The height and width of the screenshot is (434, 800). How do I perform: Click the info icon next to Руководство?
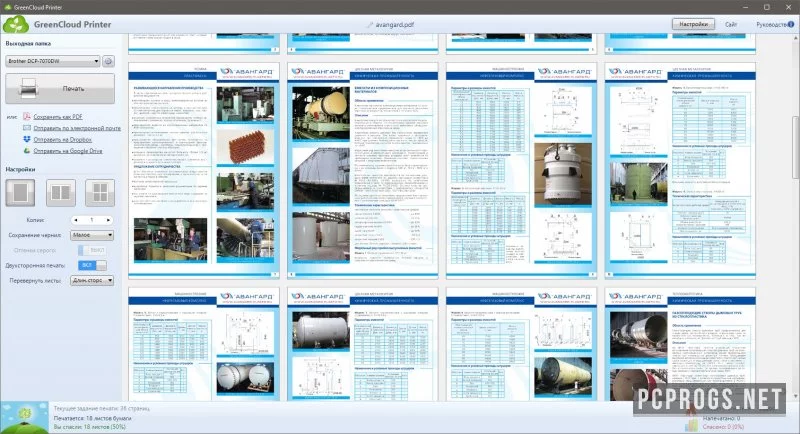tap(791, 24)
